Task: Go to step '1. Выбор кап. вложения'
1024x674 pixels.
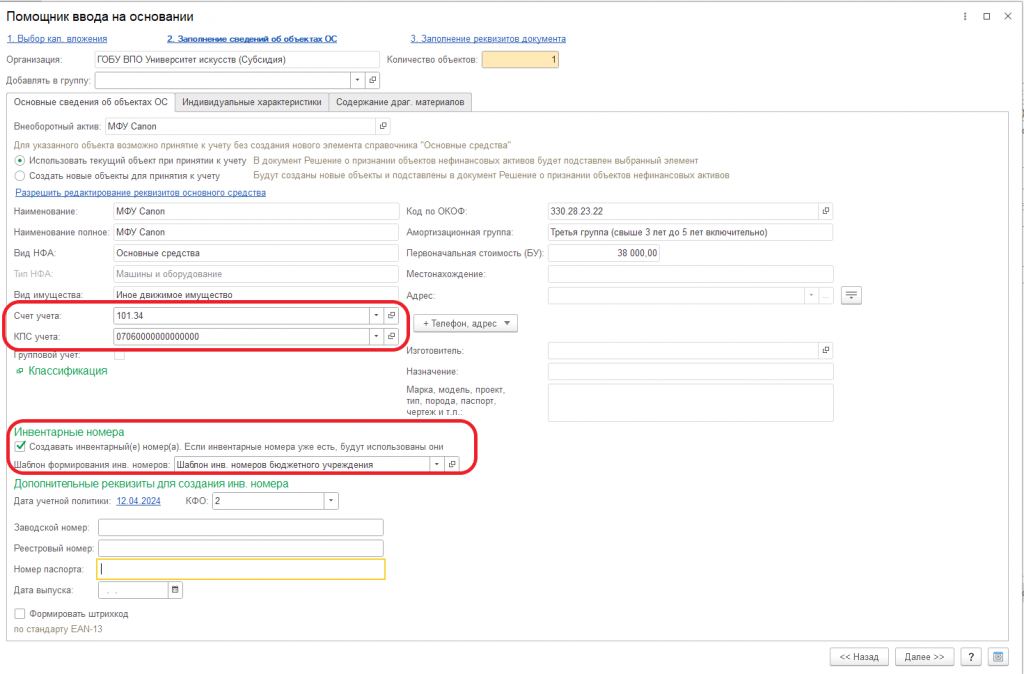Action: (x=57, y=39)
